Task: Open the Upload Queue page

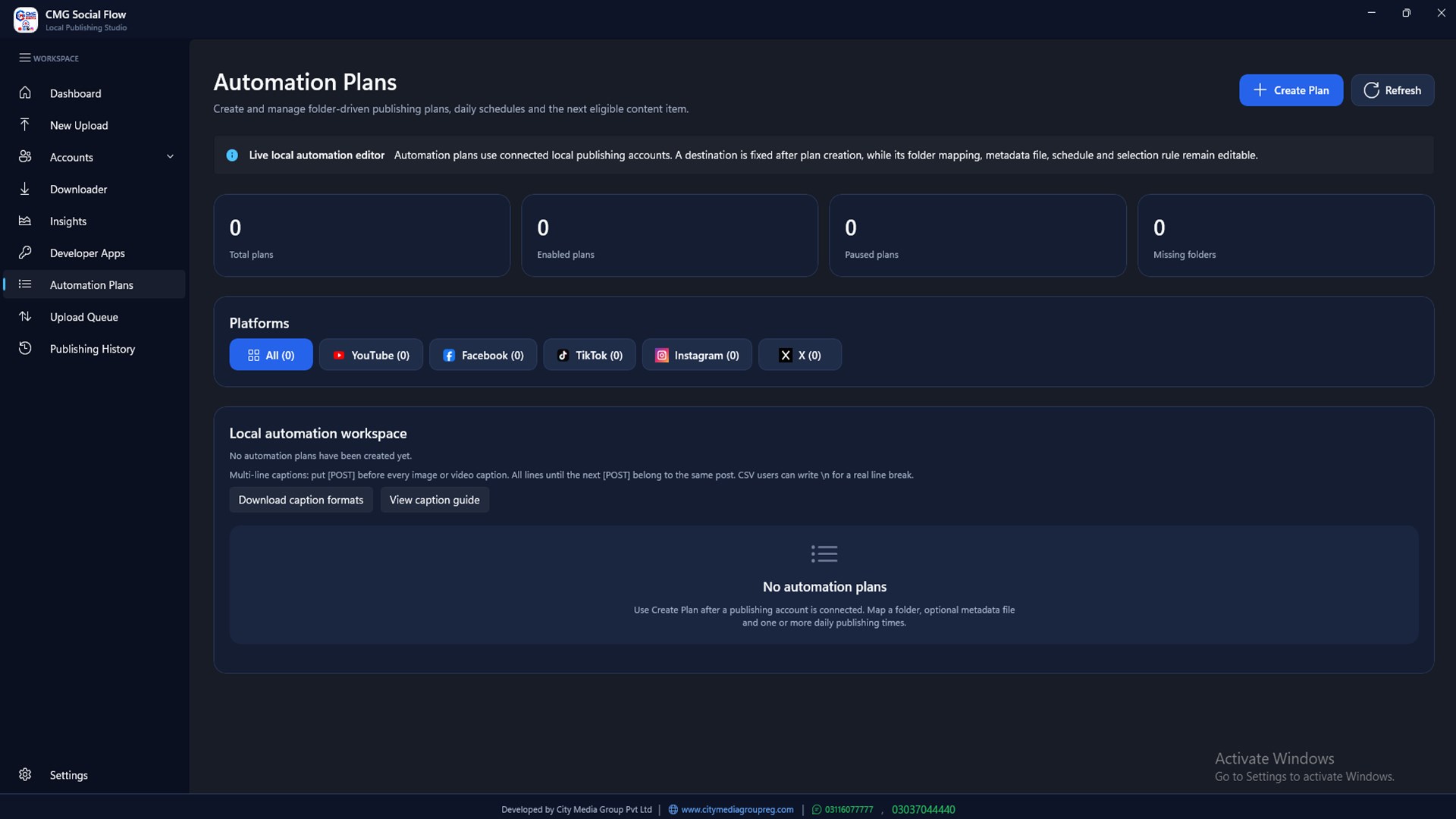Action: [94, 317]
